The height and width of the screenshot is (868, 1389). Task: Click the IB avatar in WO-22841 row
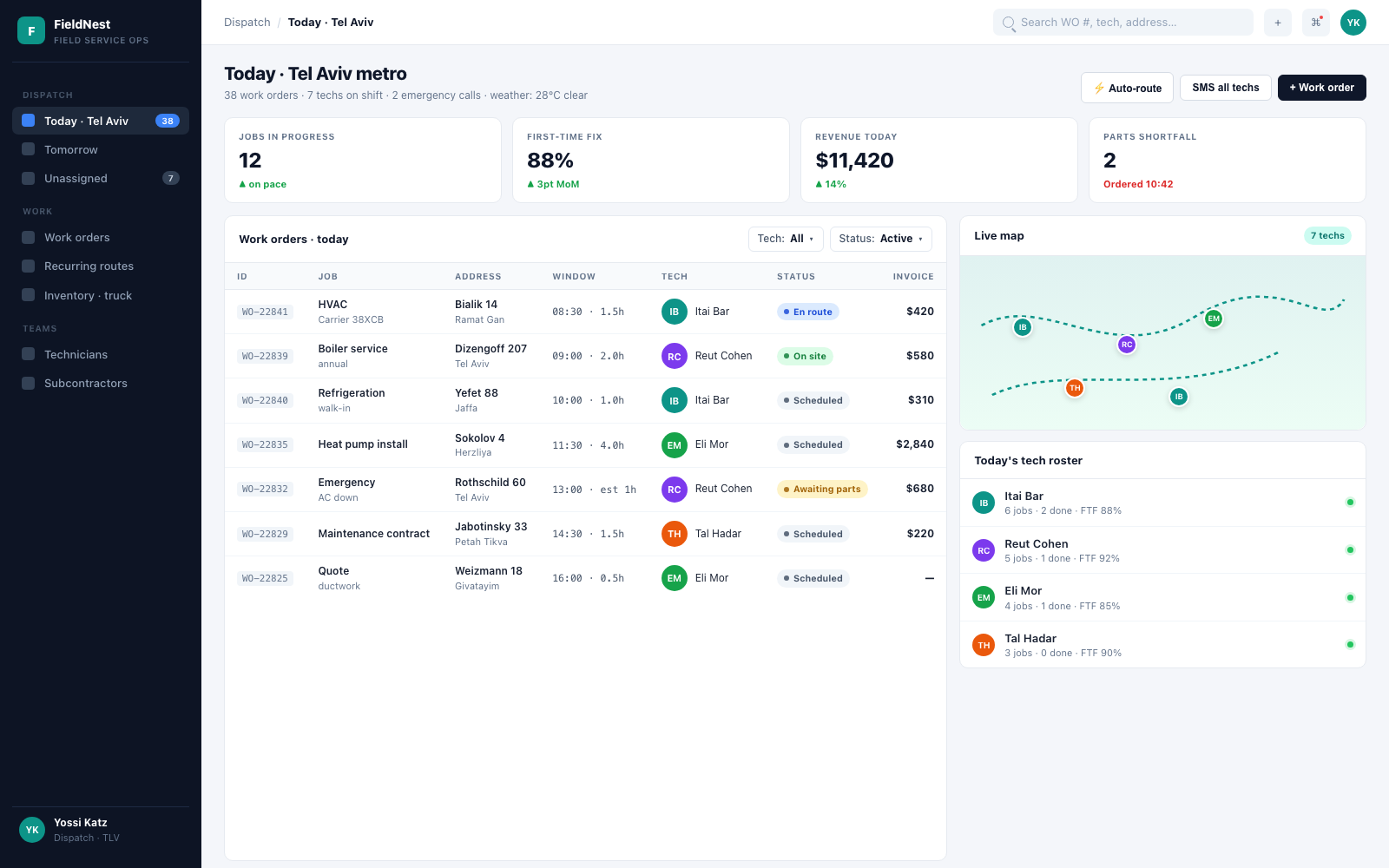click(675, 312)
